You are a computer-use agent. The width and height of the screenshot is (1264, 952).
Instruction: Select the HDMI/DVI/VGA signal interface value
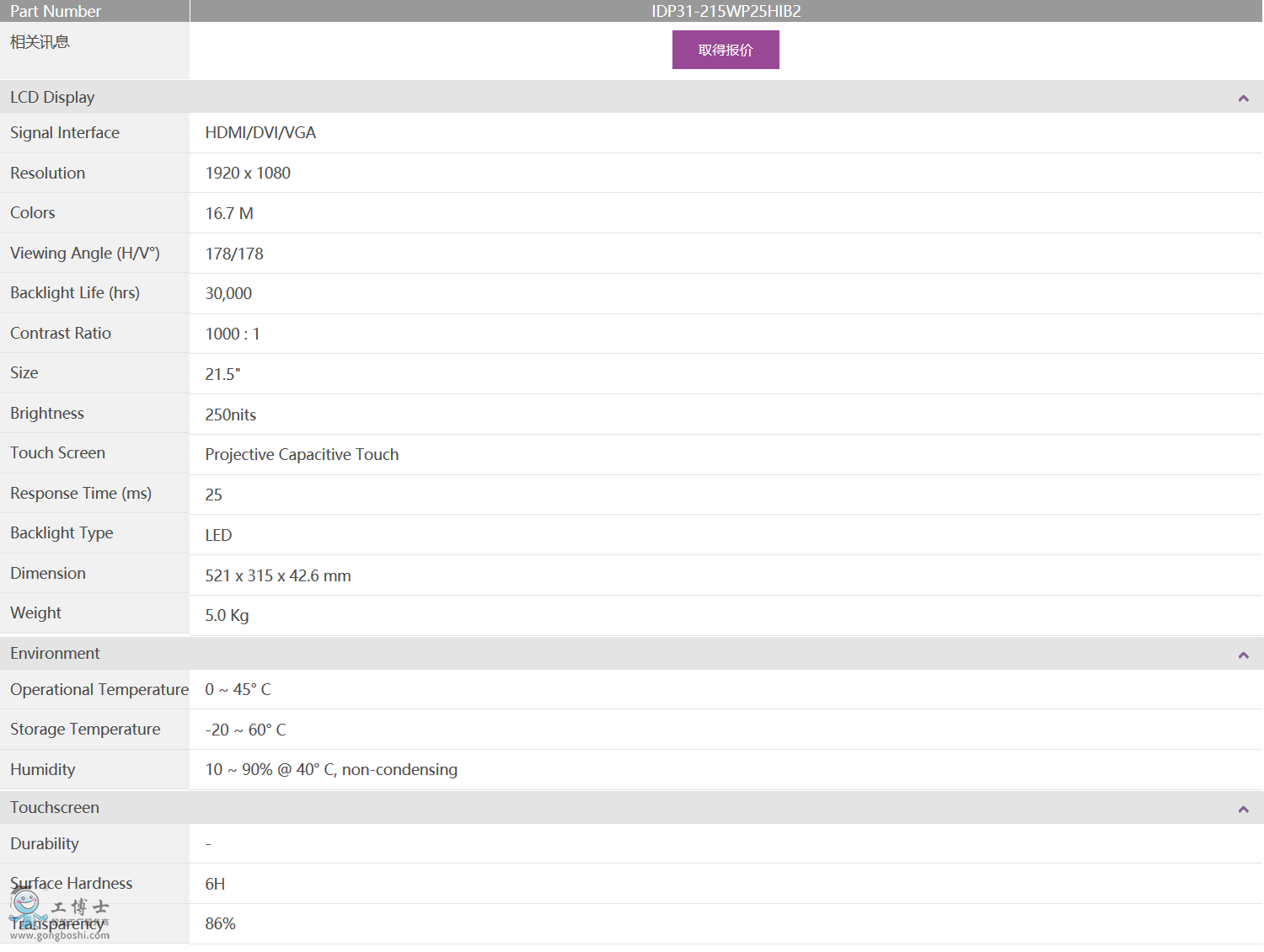click(x=260, y=133)
